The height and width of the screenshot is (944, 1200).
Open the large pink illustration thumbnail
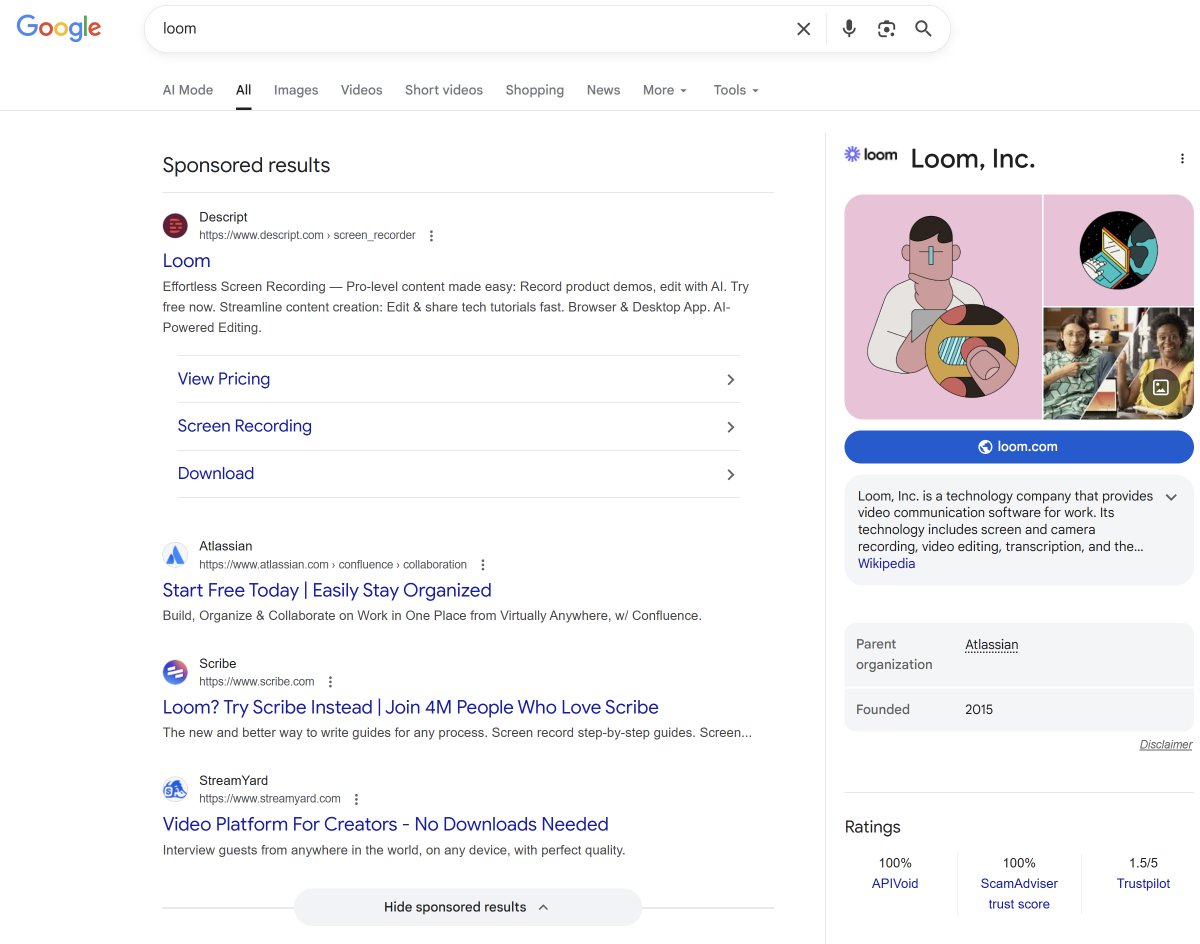coord(943,307)
